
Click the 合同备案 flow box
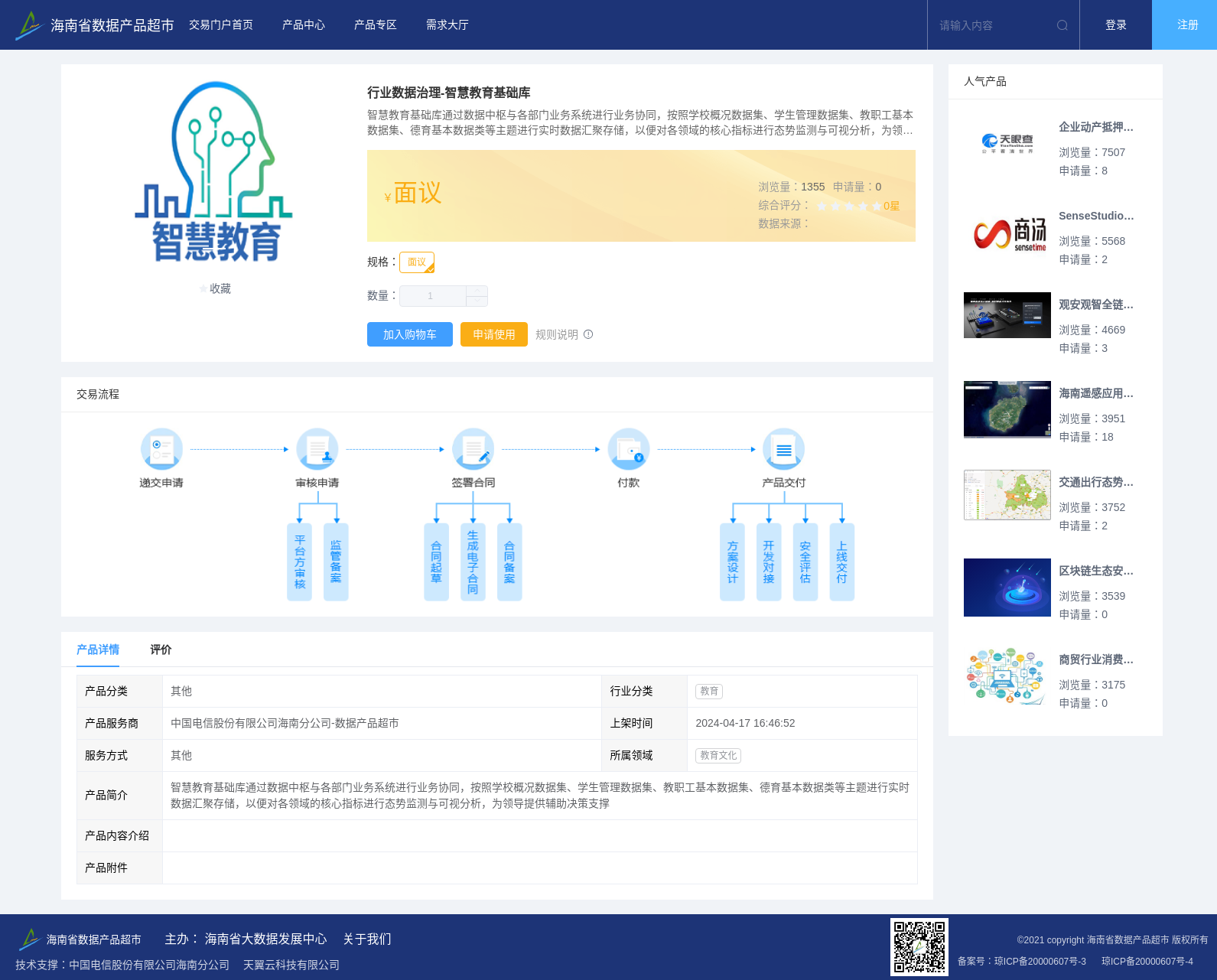point(509,562)
